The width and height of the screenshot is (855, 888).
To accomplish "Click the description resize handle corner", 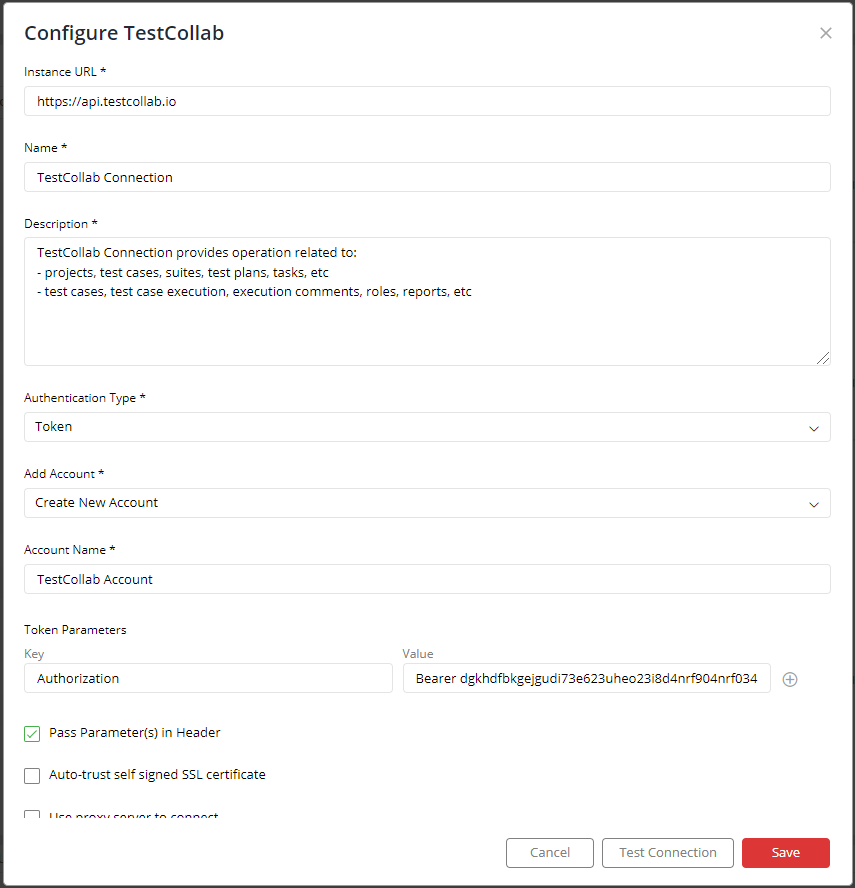I will coord(823,358).
